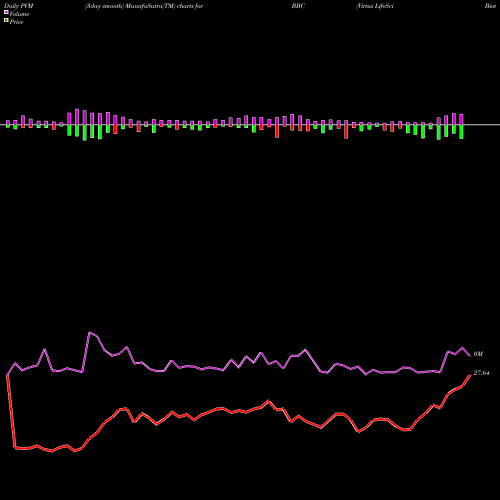Click the 'Daily PVM' title text

19,6
